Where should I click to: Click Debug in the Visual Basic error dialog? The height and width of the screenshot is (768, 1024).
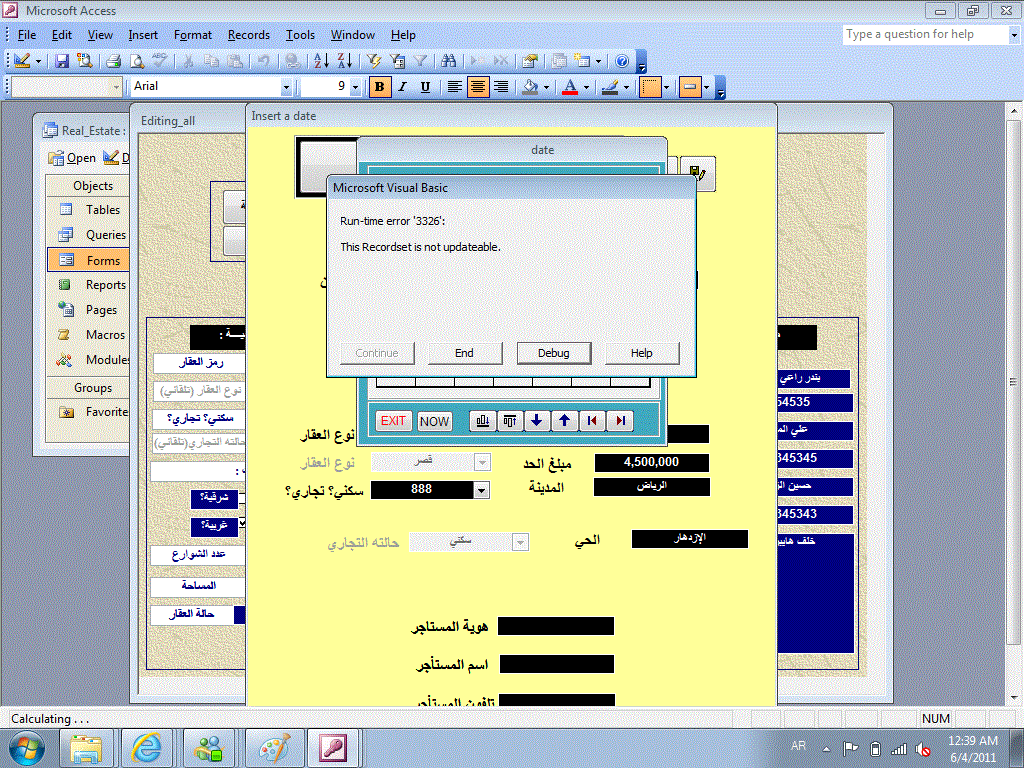click(554, 353)
